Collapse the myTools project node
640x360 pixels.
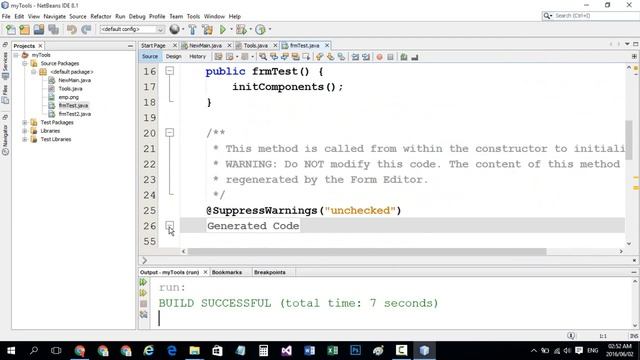(x=16, y=55)
